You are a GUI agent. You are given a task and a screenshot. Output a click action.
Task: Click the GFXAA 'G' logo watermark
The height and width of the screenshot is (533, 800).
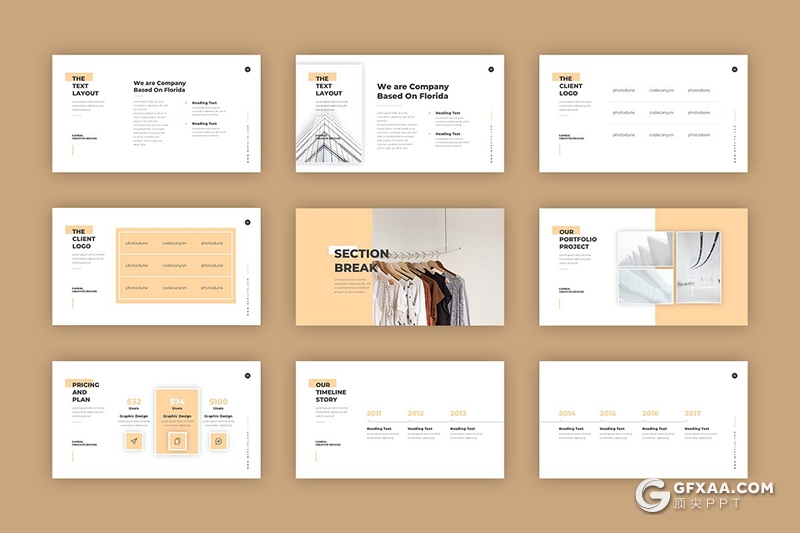(653, 497)
